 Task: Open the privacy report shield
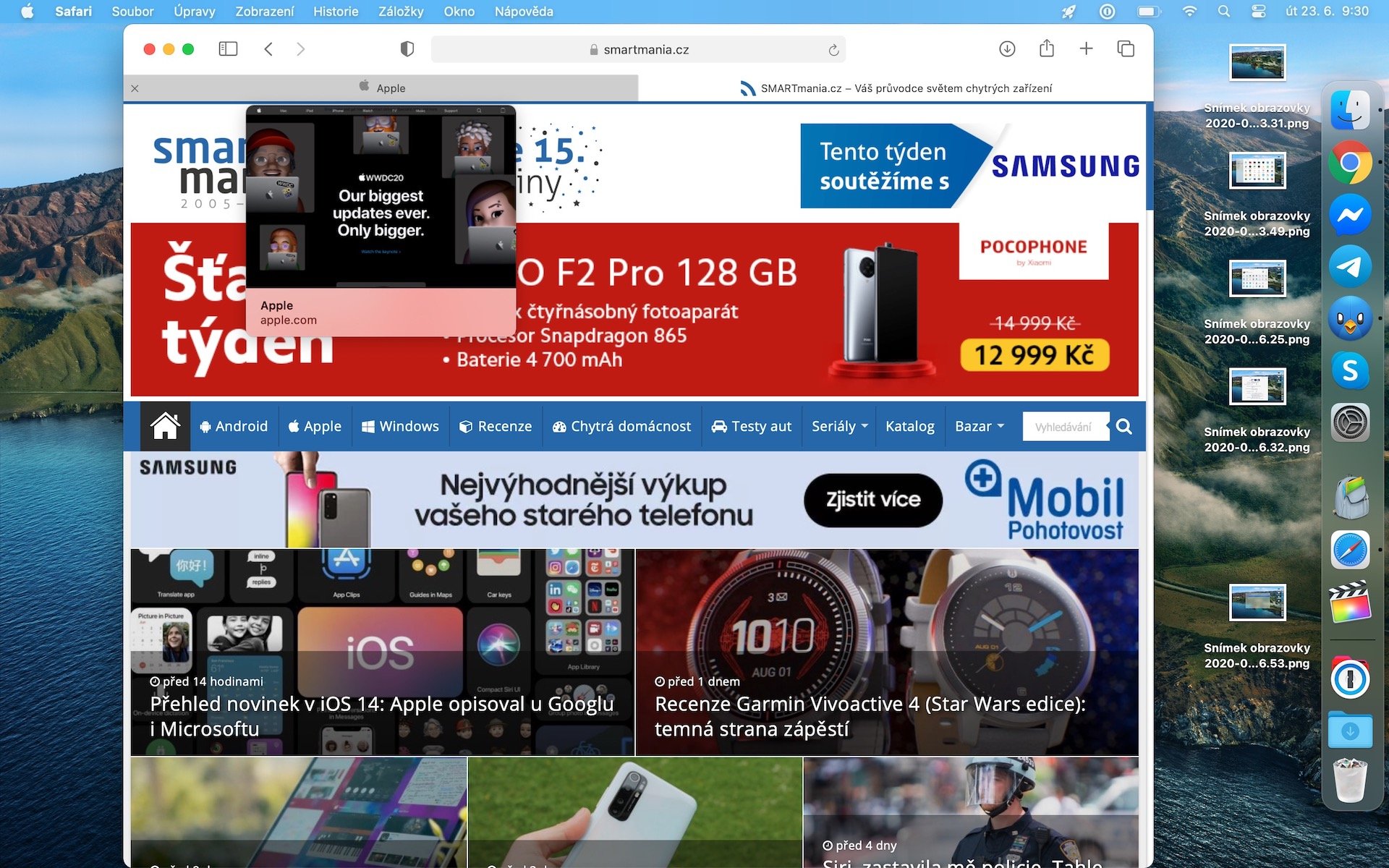click(x=407, y=49)
